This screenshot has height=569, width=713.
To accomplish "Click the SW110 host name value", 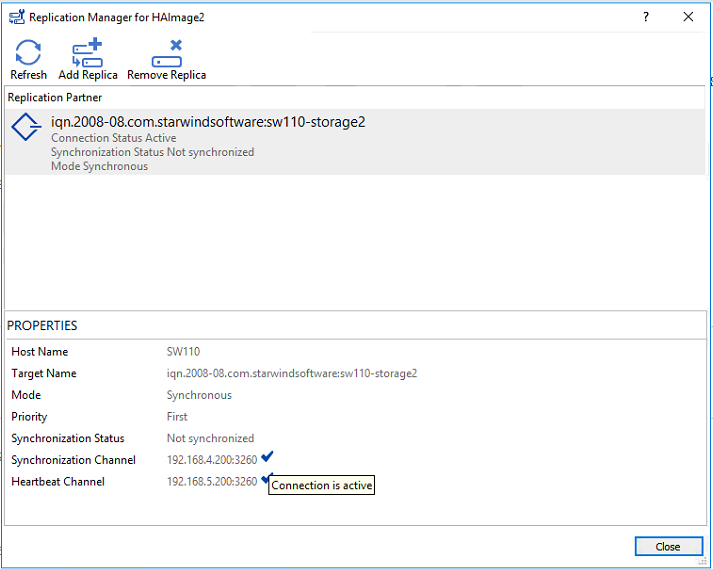I will pyautogui.click(x=183, y=352).
